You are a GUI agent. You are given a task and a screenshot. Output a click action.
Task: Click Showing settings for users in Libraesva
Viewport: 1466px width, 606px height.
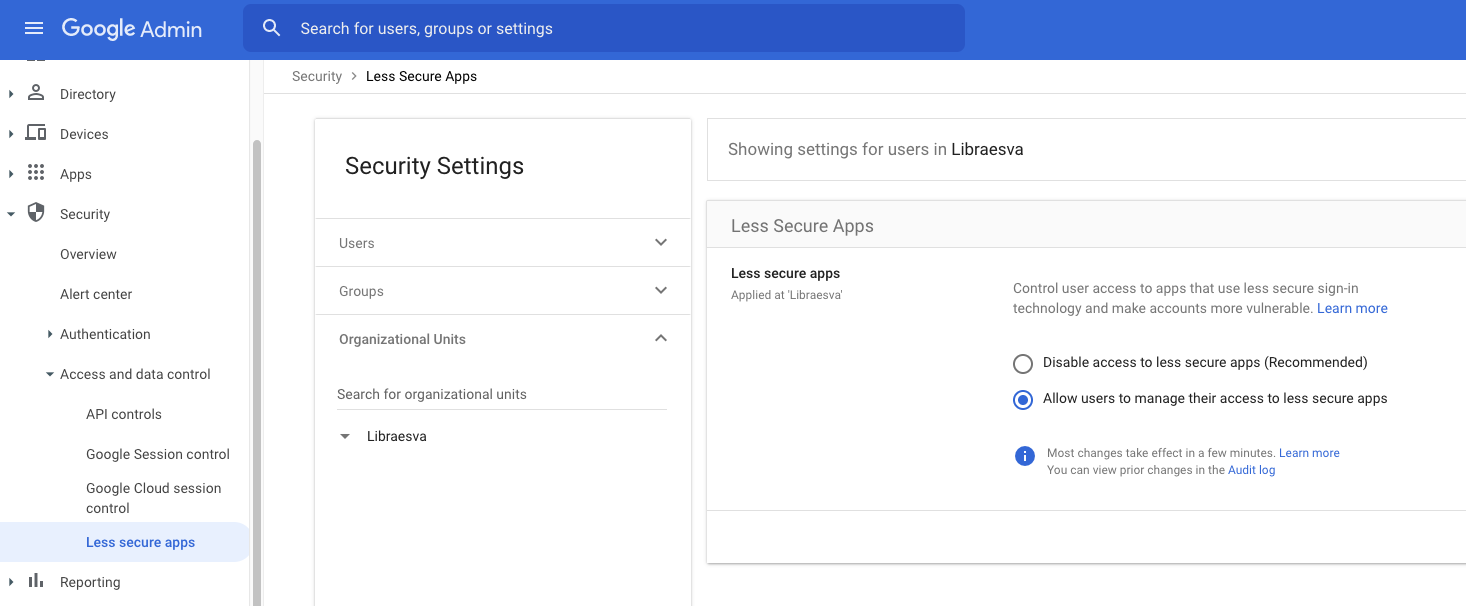875,149
